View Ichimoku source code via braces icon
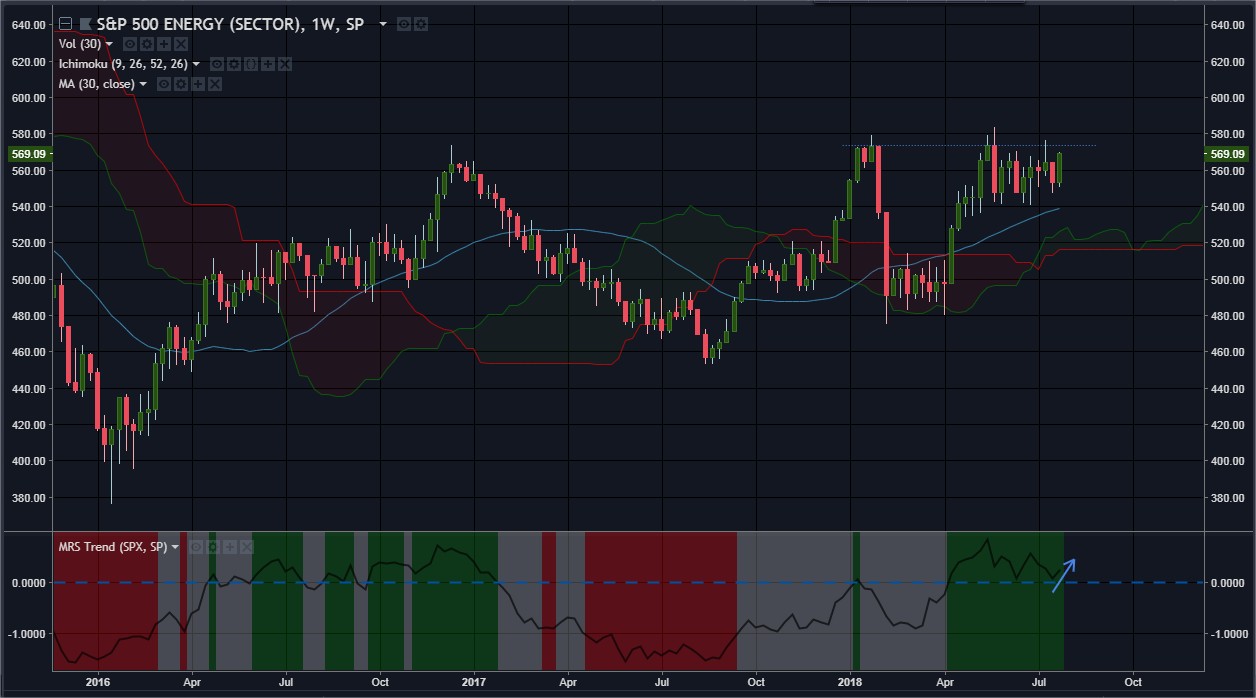The image size is (1256, 698). [x=251, y=64]
